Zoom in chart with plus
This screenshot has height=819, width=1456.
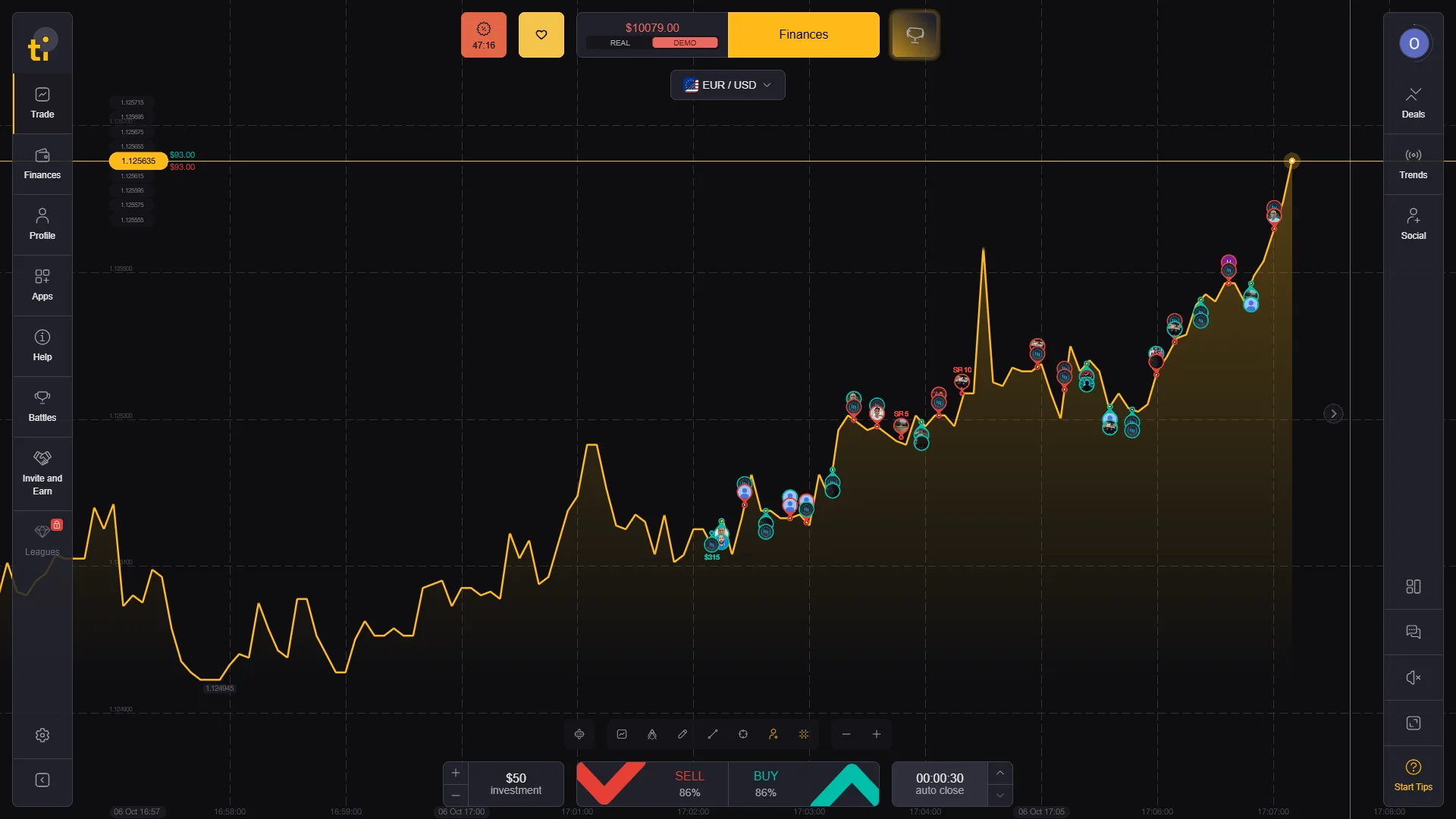tap(877, 734)
